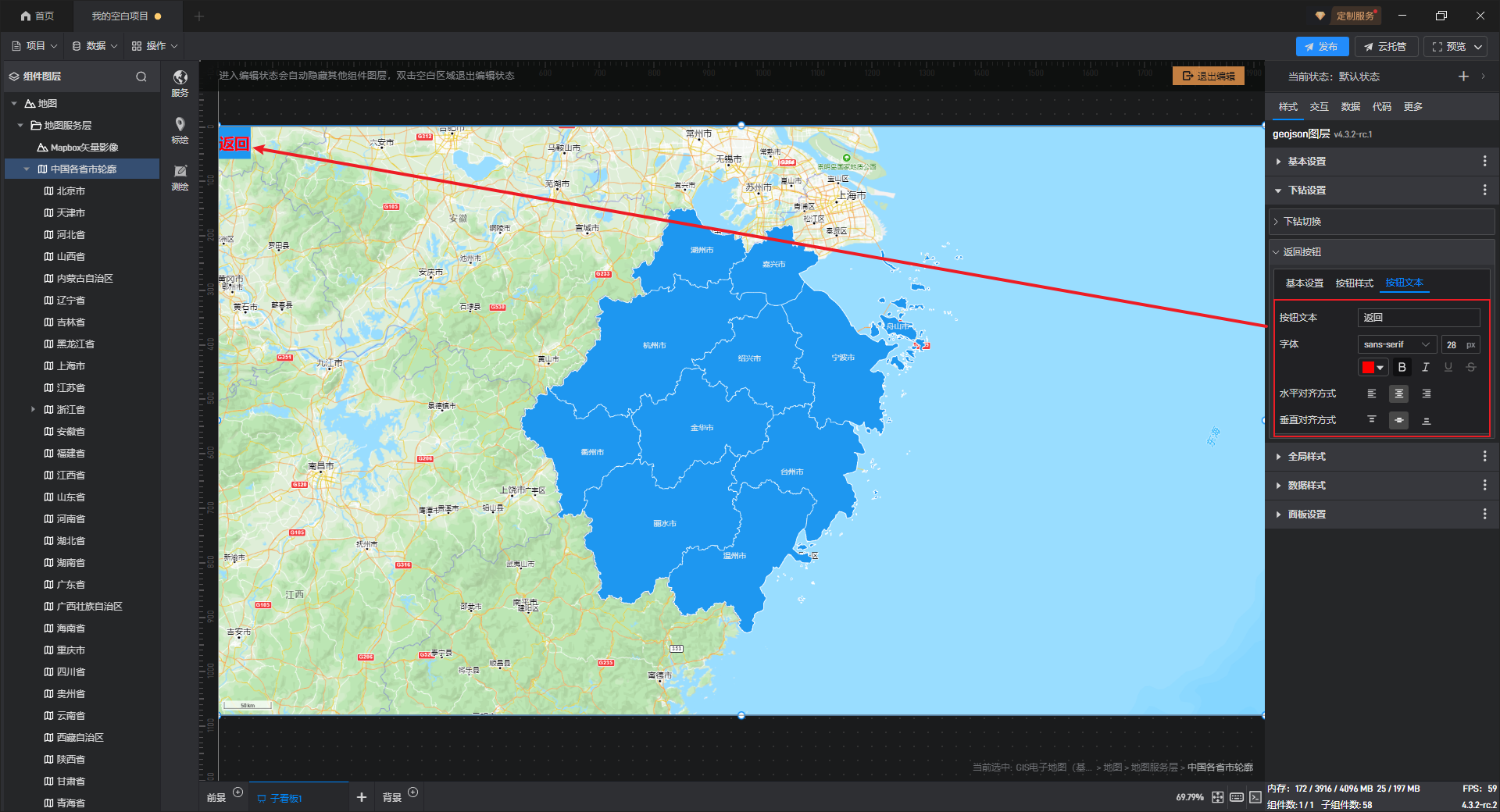The width and height of the screenshot is (1500, 812).
Task: Open 全局样式 section more options menu
Action: click(x=1484, y=456)
